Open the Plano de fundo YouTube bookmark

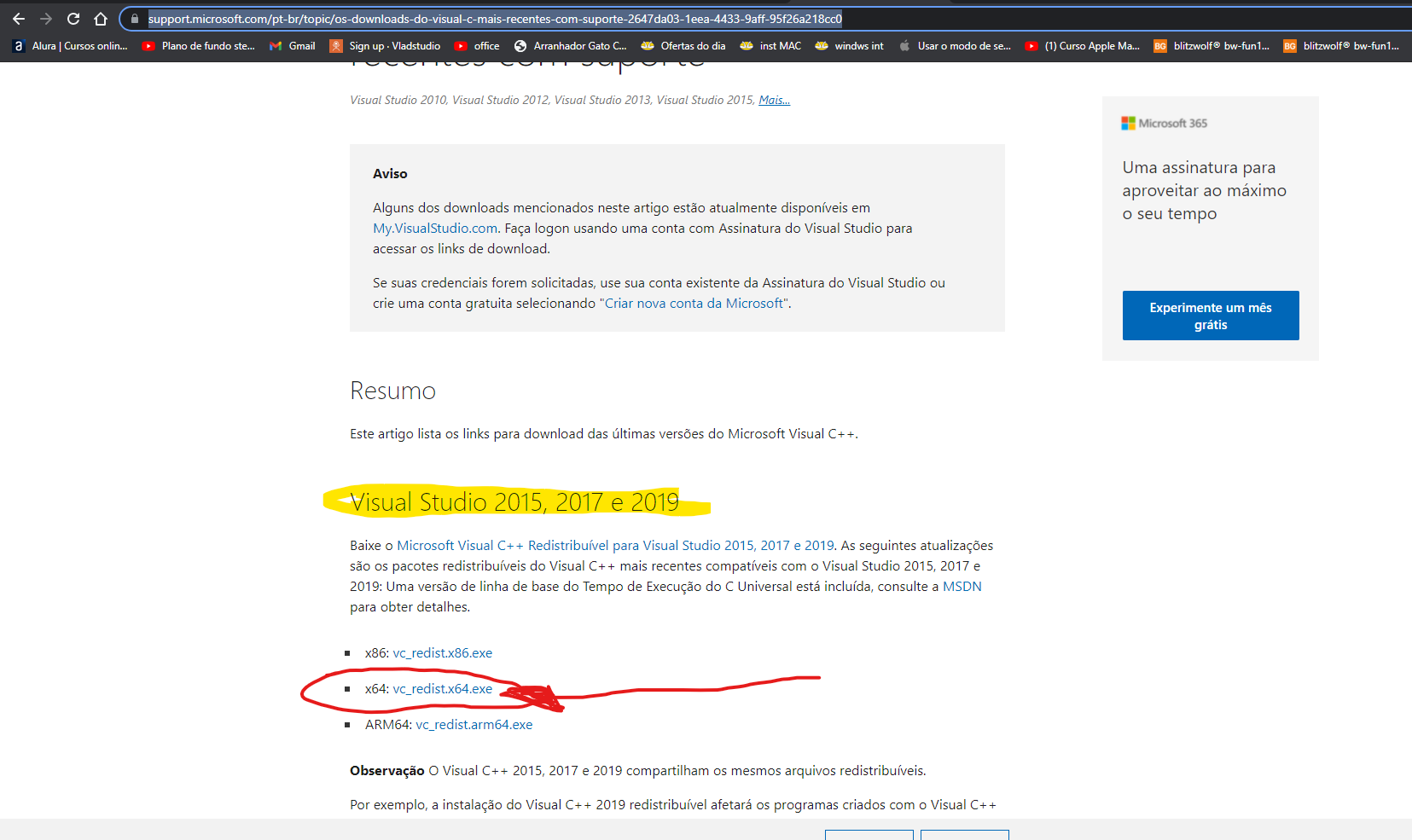click(x=199, y=46)
